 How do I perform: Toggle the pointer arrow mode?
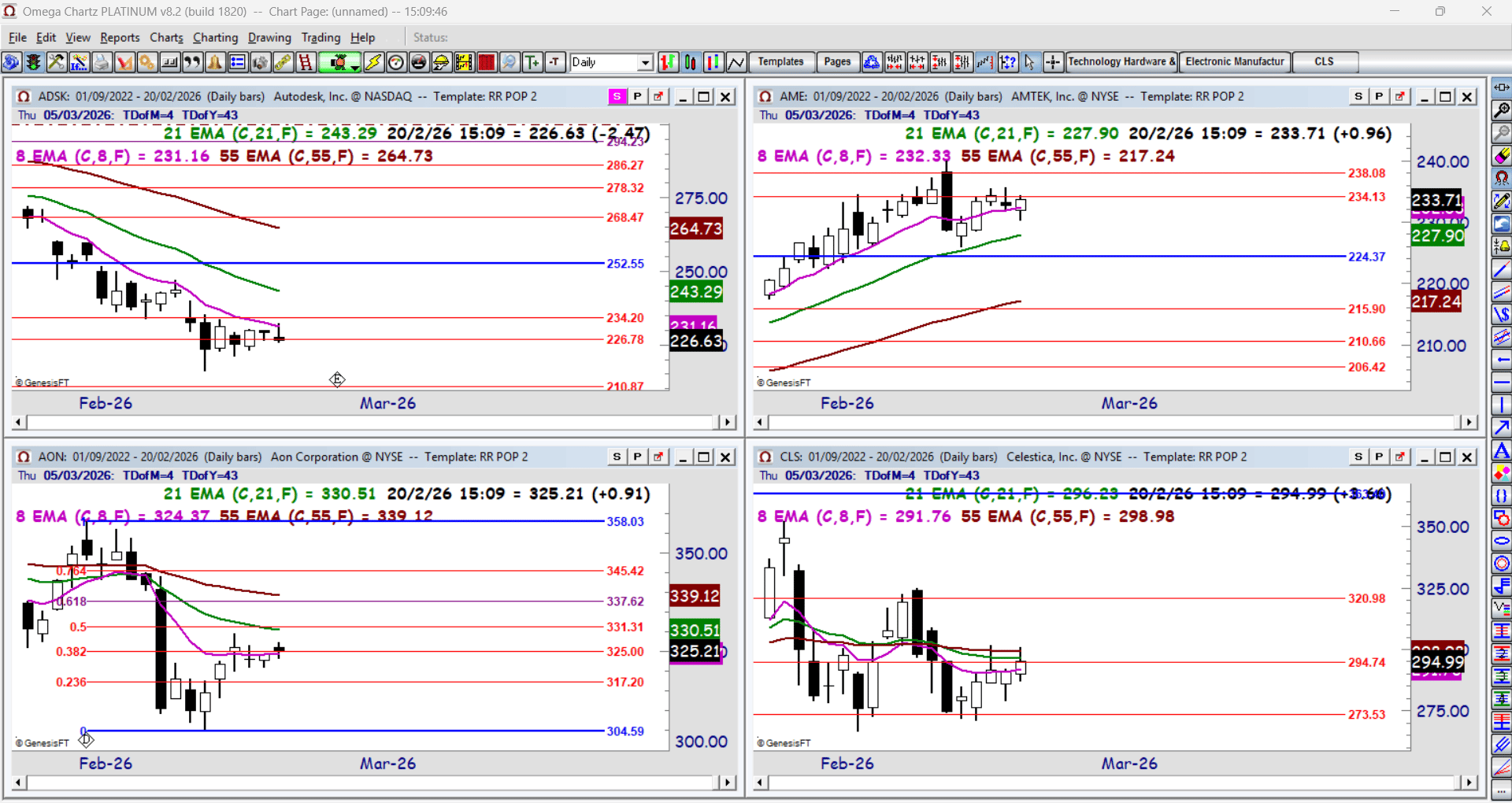(x=1030, y=62)
